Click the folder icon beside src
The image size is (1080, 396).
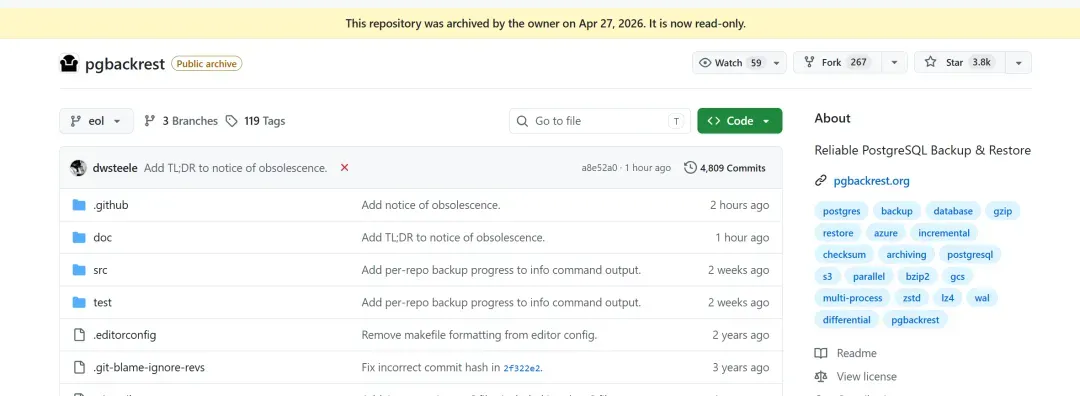click(79, 270)
